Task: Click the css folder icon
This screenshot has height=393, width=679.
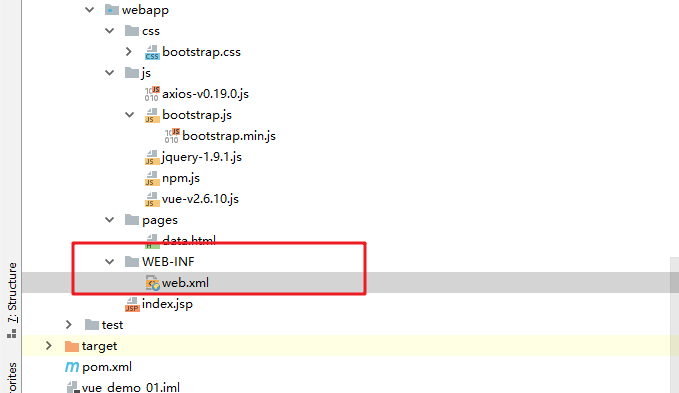Action: click(x=132, y=30)
